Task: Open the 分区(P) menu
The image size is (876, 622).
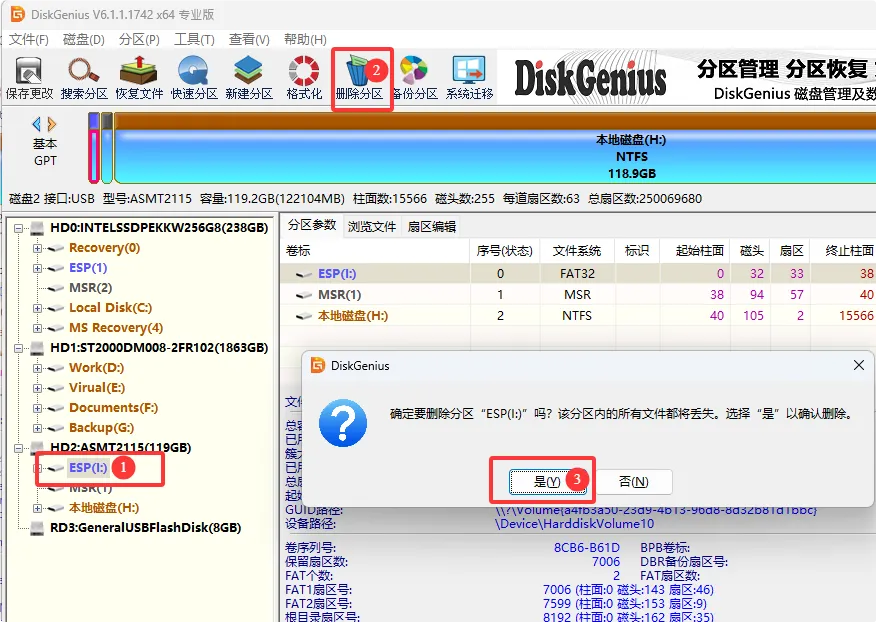Action: point(139,40)
